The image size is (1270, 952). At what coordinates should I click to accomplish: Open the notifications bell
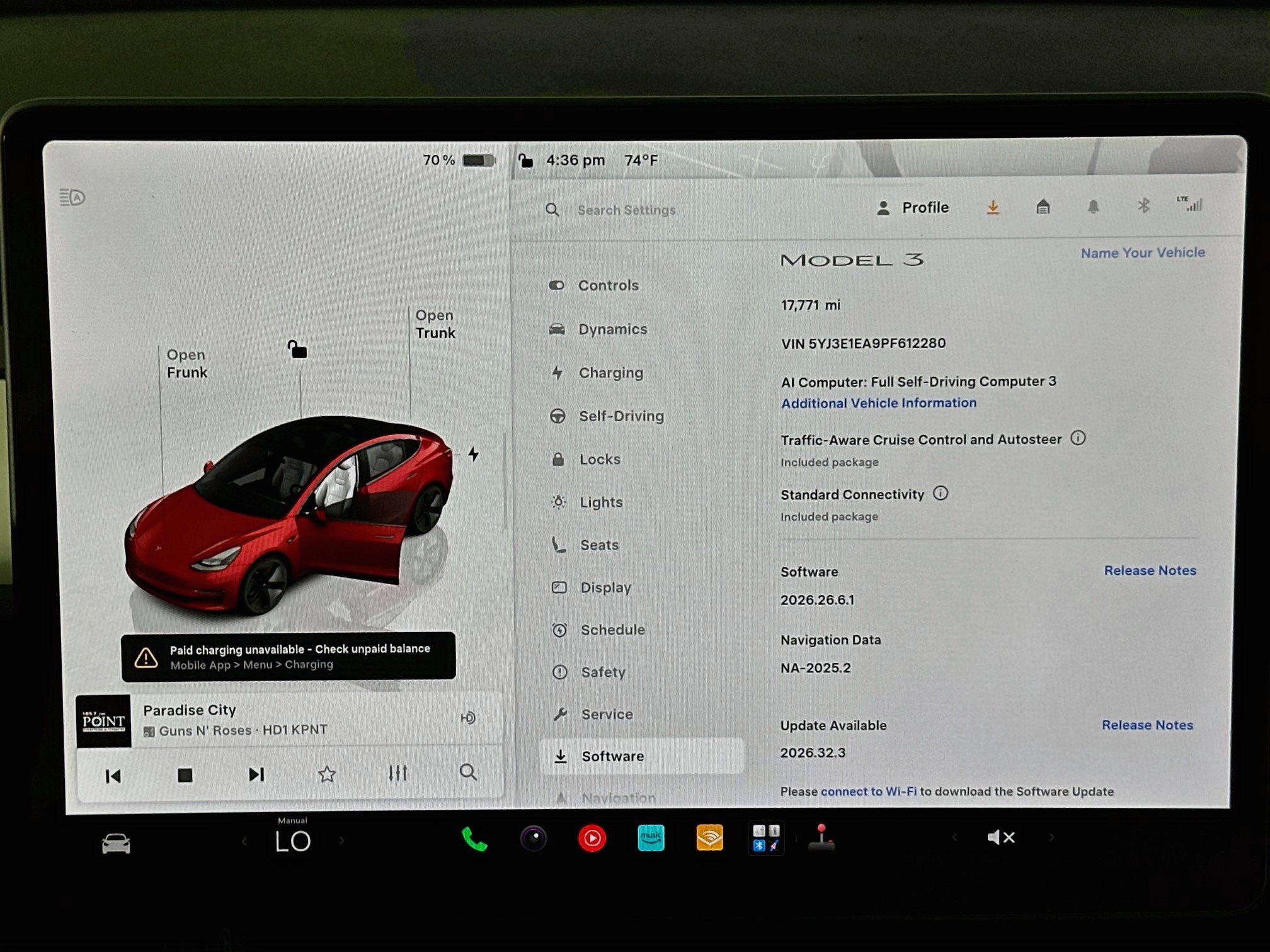[x=1094, y=207]
